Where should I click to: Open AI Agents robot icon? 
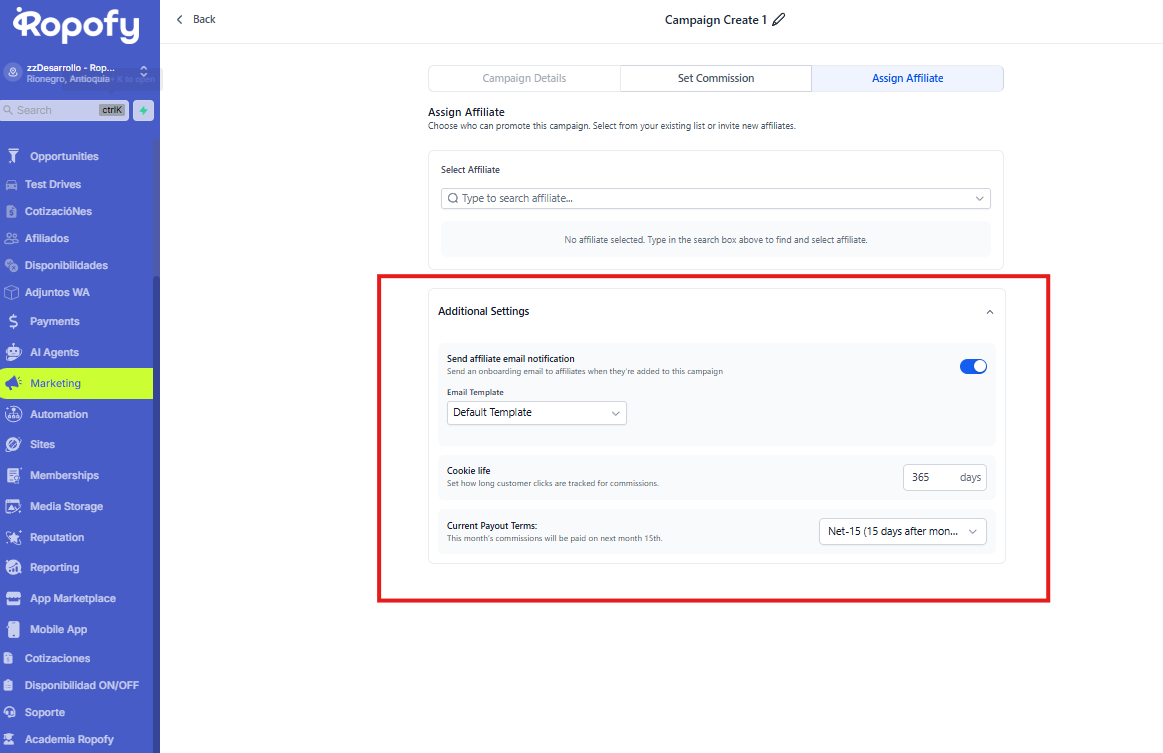pos(13,352)
